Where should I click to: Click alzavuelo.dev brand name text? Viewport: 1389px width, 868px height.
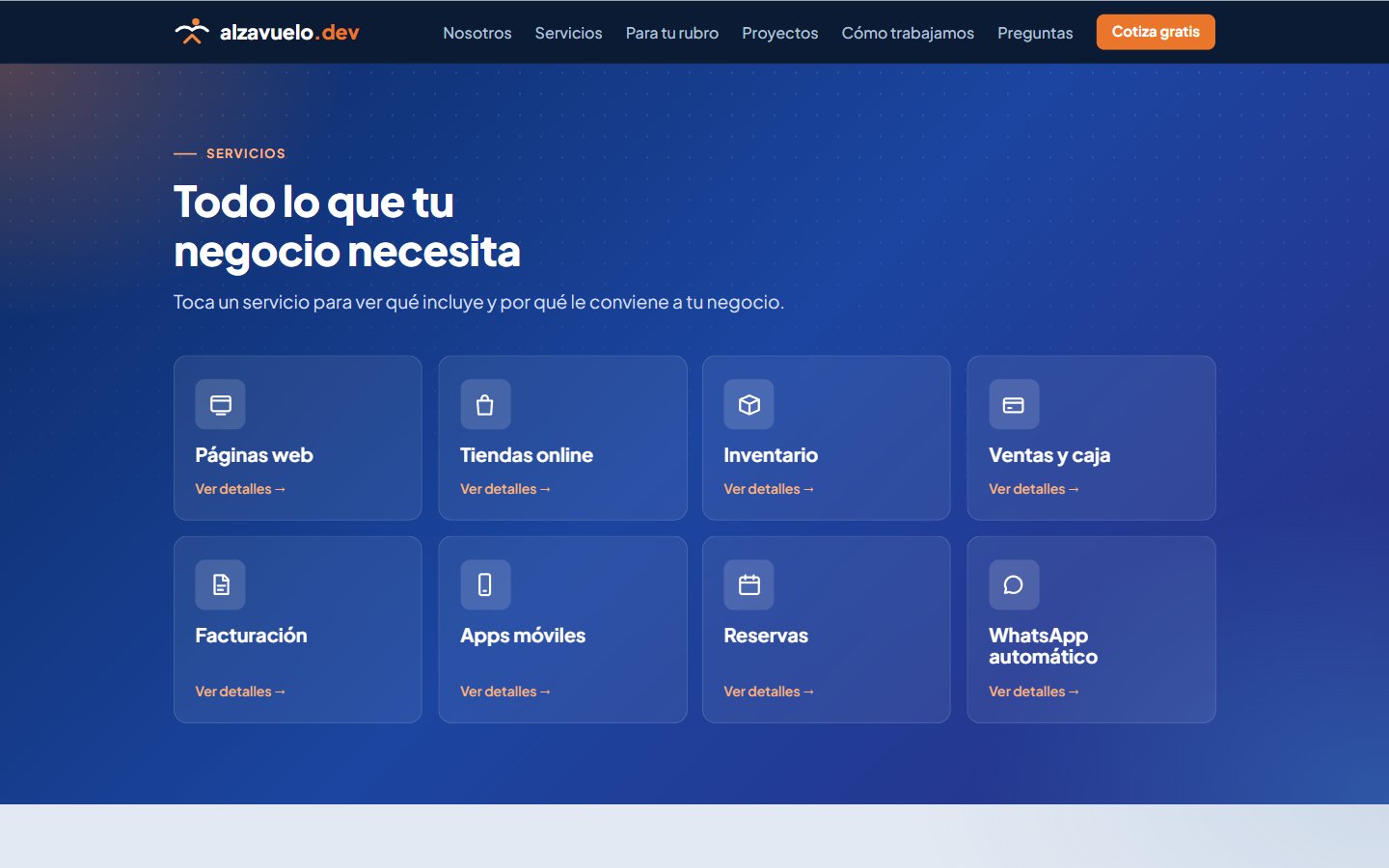coord(289,33)
